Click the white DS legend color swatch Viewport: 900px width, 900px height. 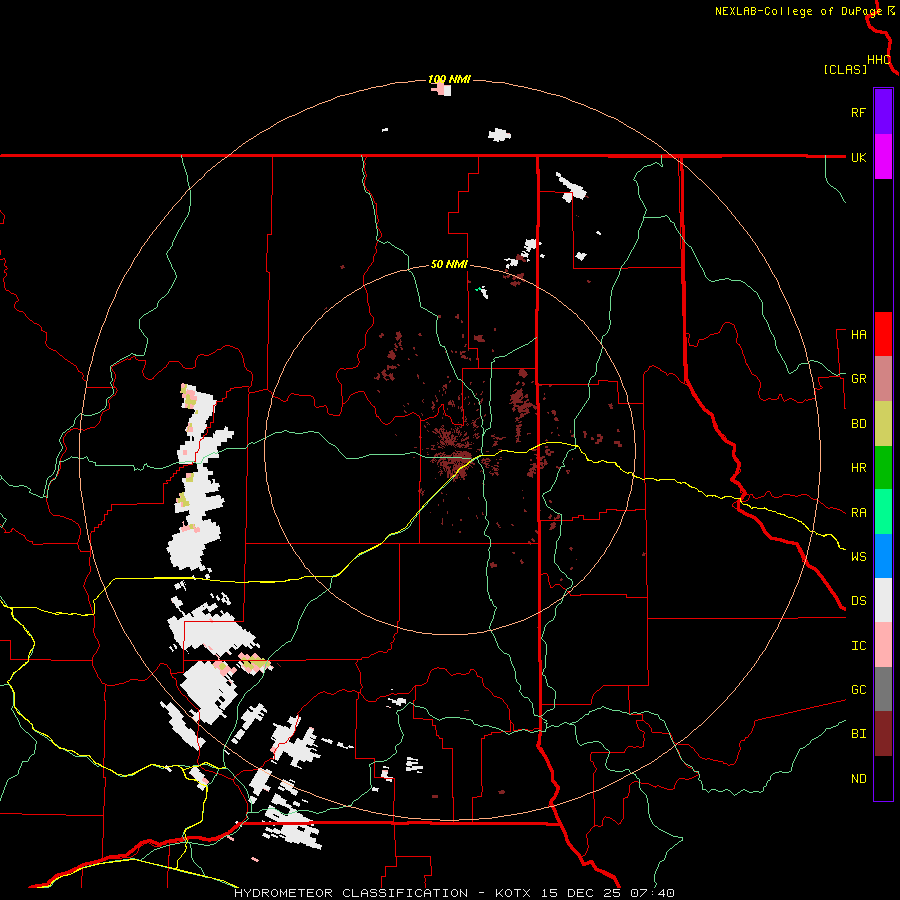coord(883,600)
